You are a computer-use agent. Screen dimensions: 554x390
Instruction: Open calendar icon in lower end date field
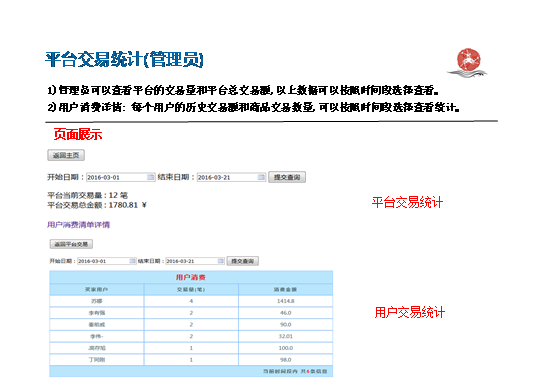(221, 261)
